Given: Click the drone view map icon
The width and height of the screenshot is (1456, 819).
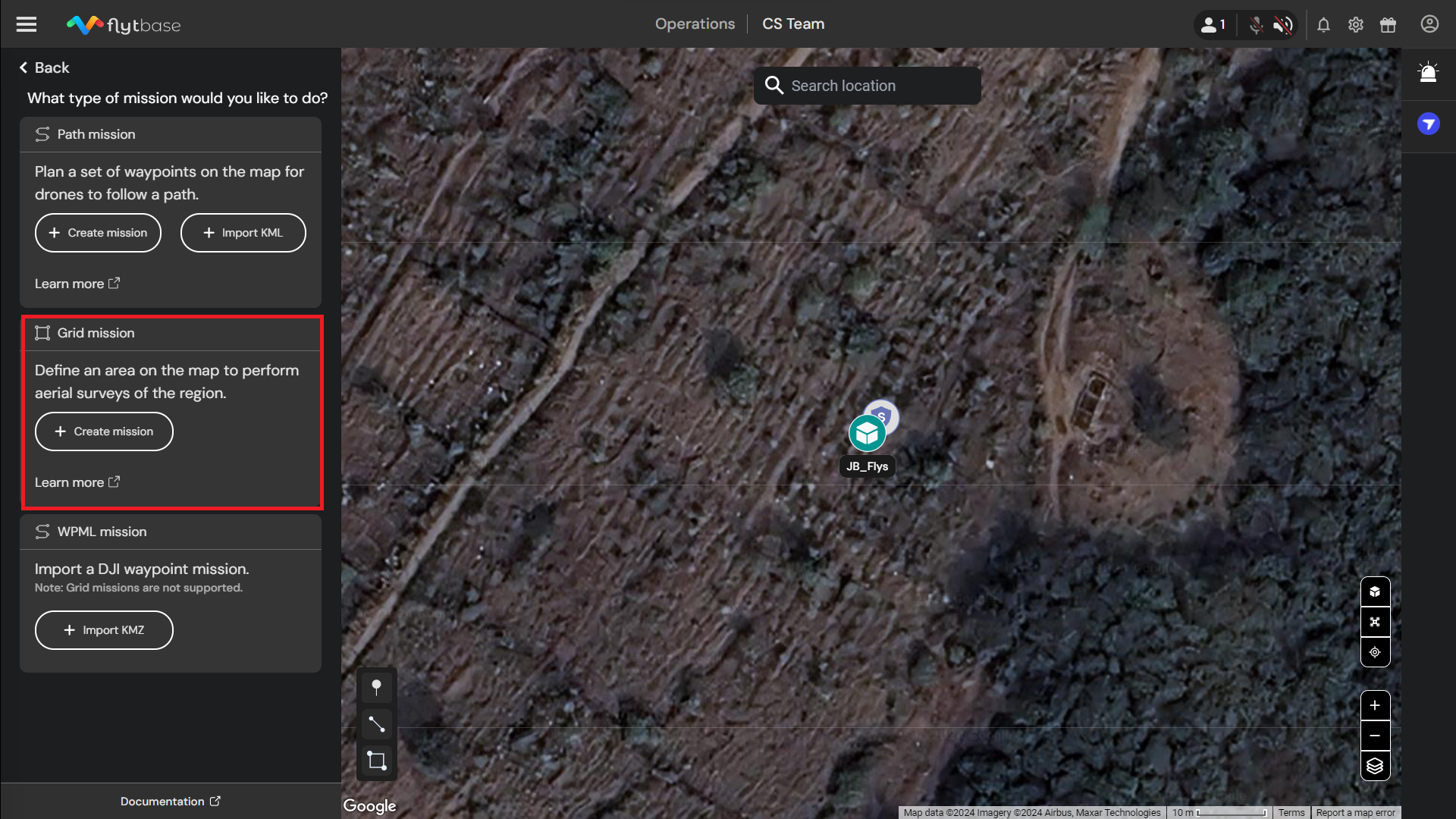Looking at the screenshot, I should (1375, 622).
